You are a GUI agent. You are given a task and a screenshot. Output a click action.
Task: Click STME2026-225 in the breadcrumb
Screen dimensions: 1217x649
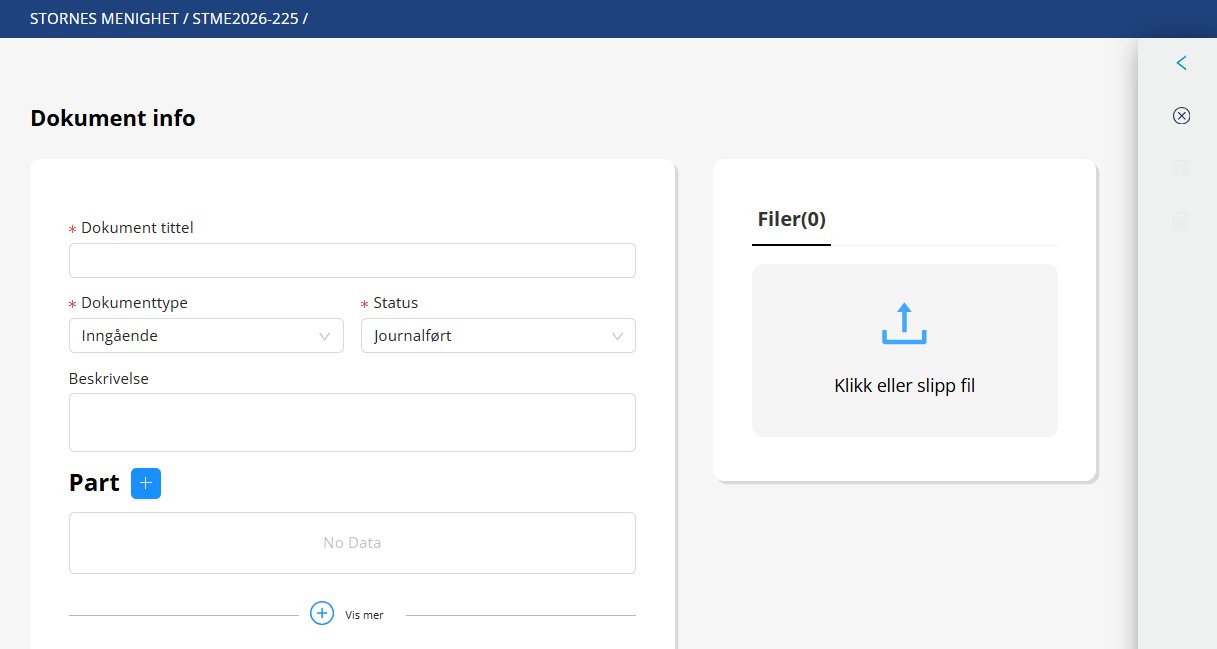tap(245, 18)
